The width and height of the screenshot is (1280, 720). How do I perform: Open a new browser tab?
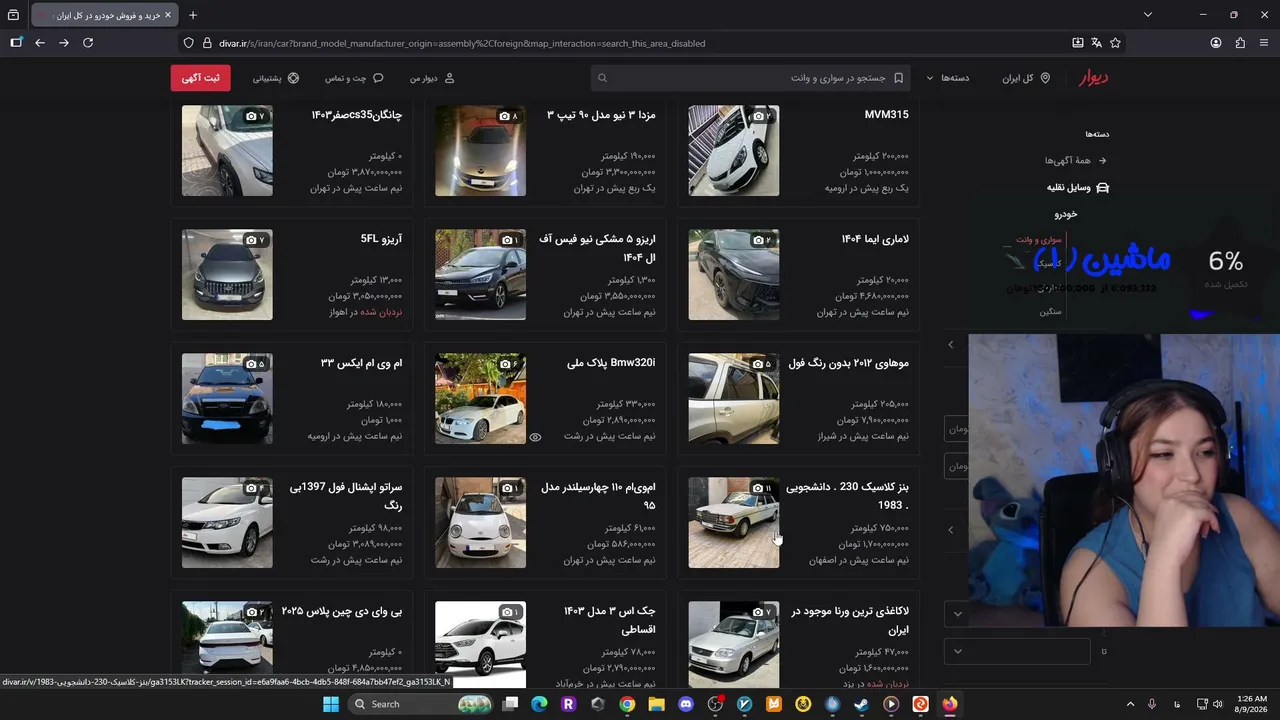[193, 15]
